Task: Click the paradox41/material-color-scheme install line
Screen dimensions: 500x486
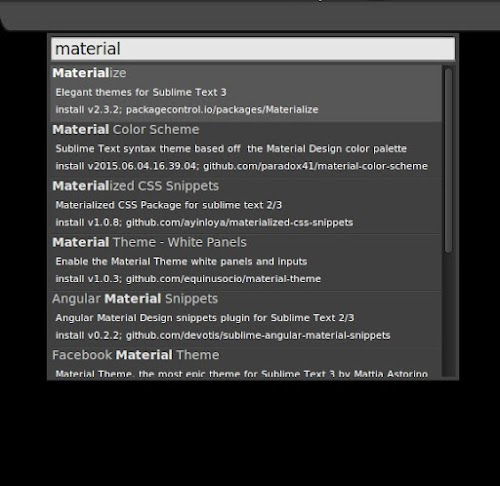Action: pos(241,166)
